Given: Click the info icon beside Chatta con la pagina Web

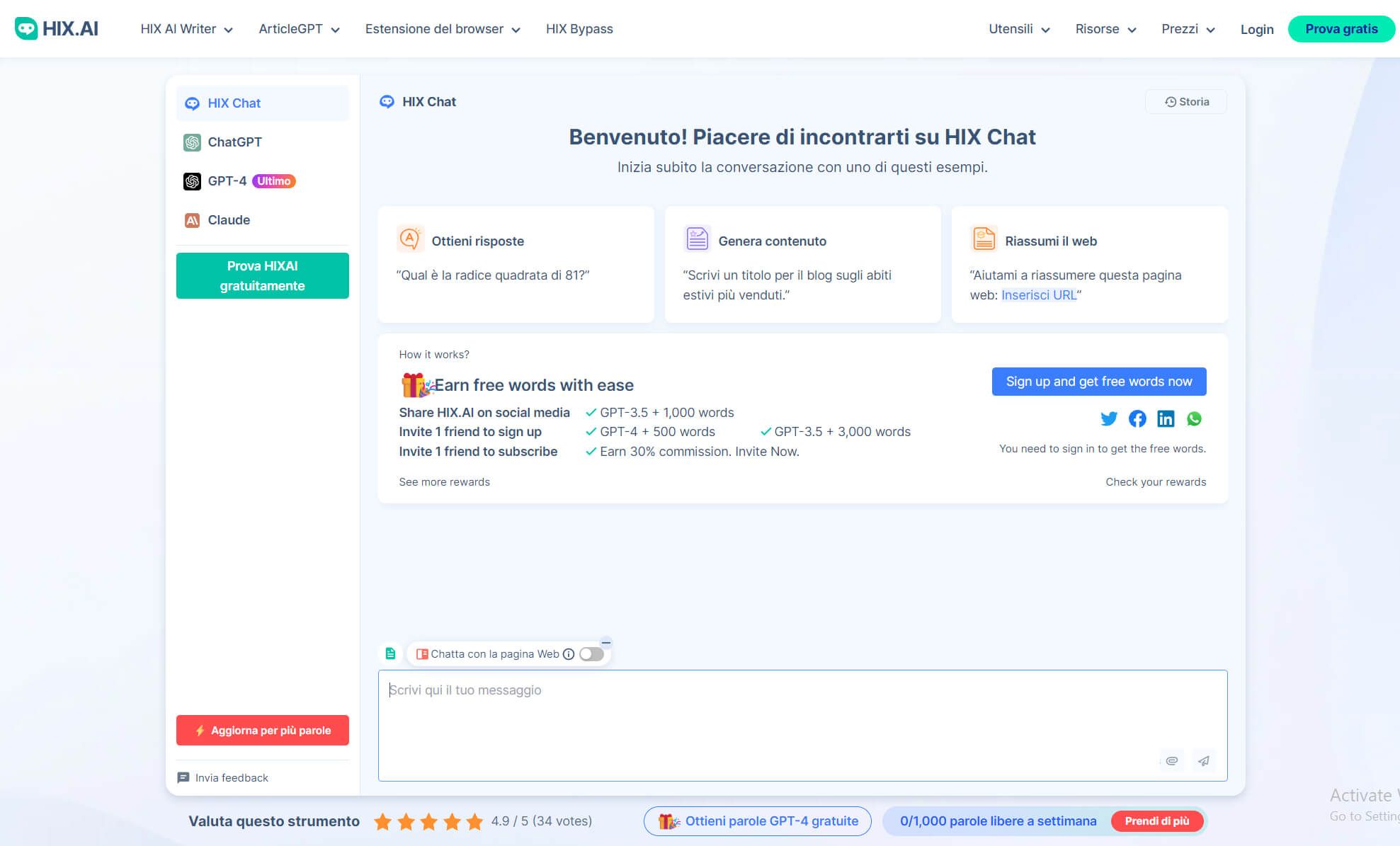Looking at the screenshot, I should coord(569,654).
